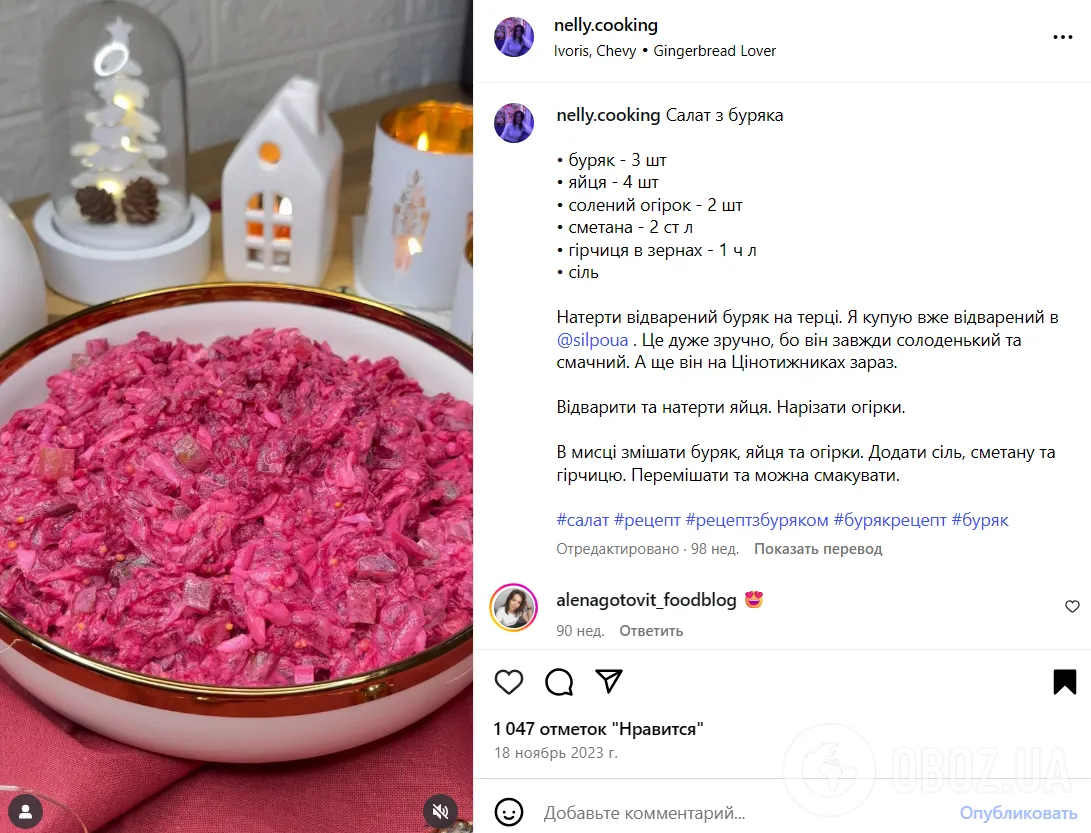
Task: Unmute the video with the speaker icon
Action: click(440, 811)
